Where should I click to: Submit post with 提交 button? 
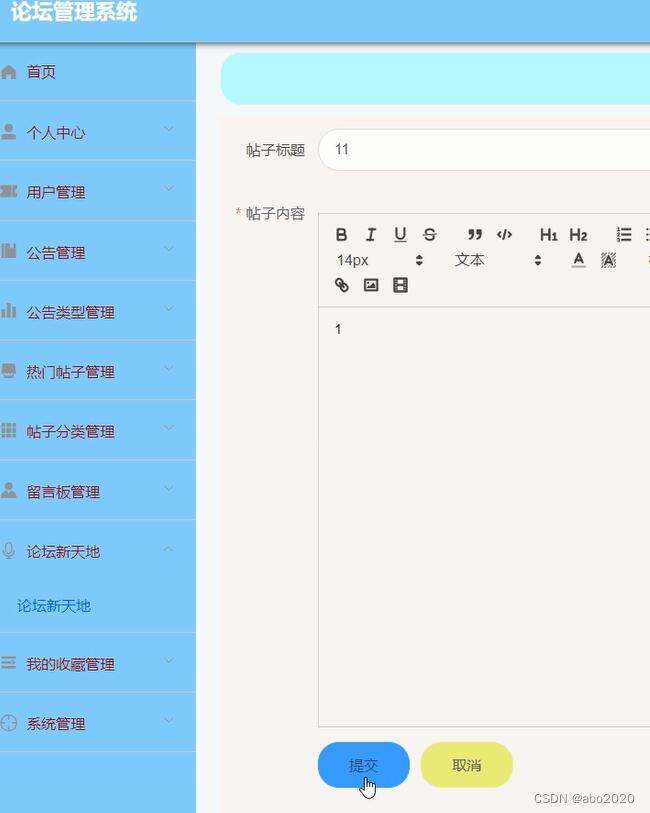pyautogui.click(x=363, y=765)
